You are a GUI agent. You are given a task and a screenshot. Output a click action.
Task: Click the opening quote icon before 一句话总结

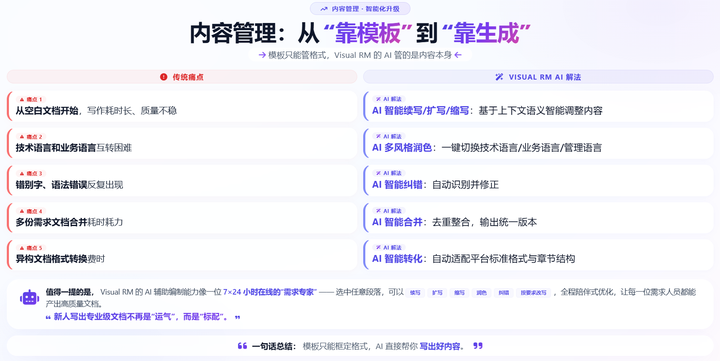tap(242, 346)
